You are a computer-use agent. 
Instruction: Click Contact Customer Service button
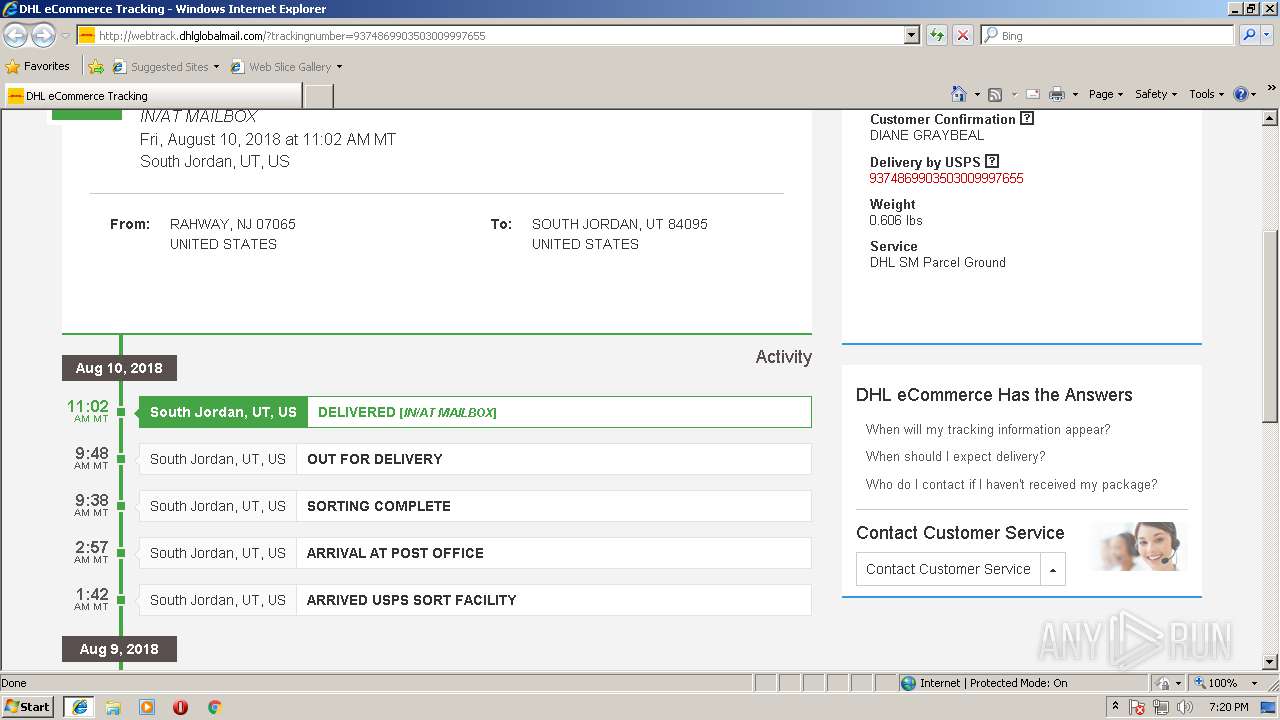[948, 569]
